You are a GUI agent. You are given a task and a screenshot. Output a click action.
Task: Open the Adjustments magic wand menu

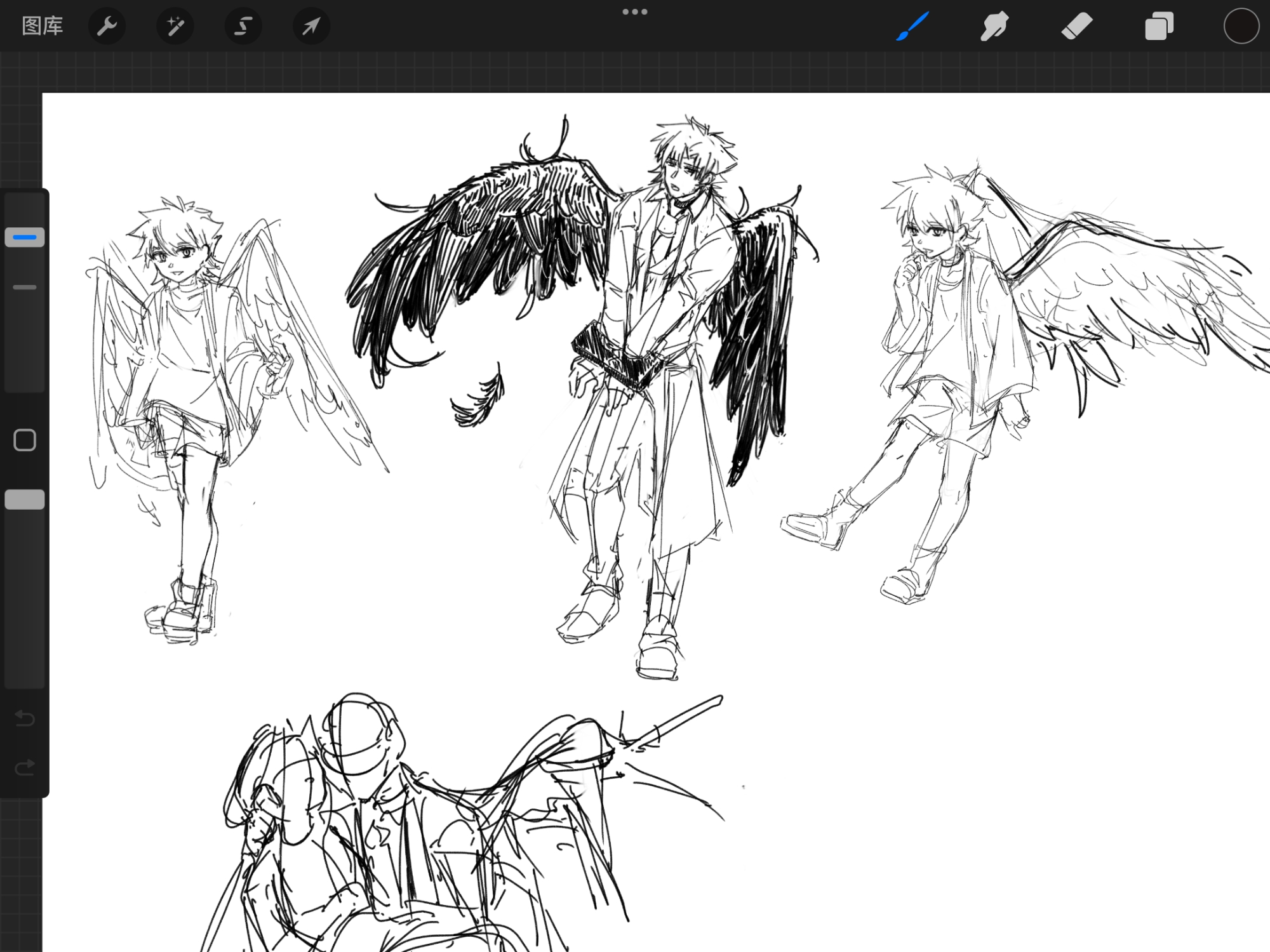pyautogui.click(x=175, y=26)
